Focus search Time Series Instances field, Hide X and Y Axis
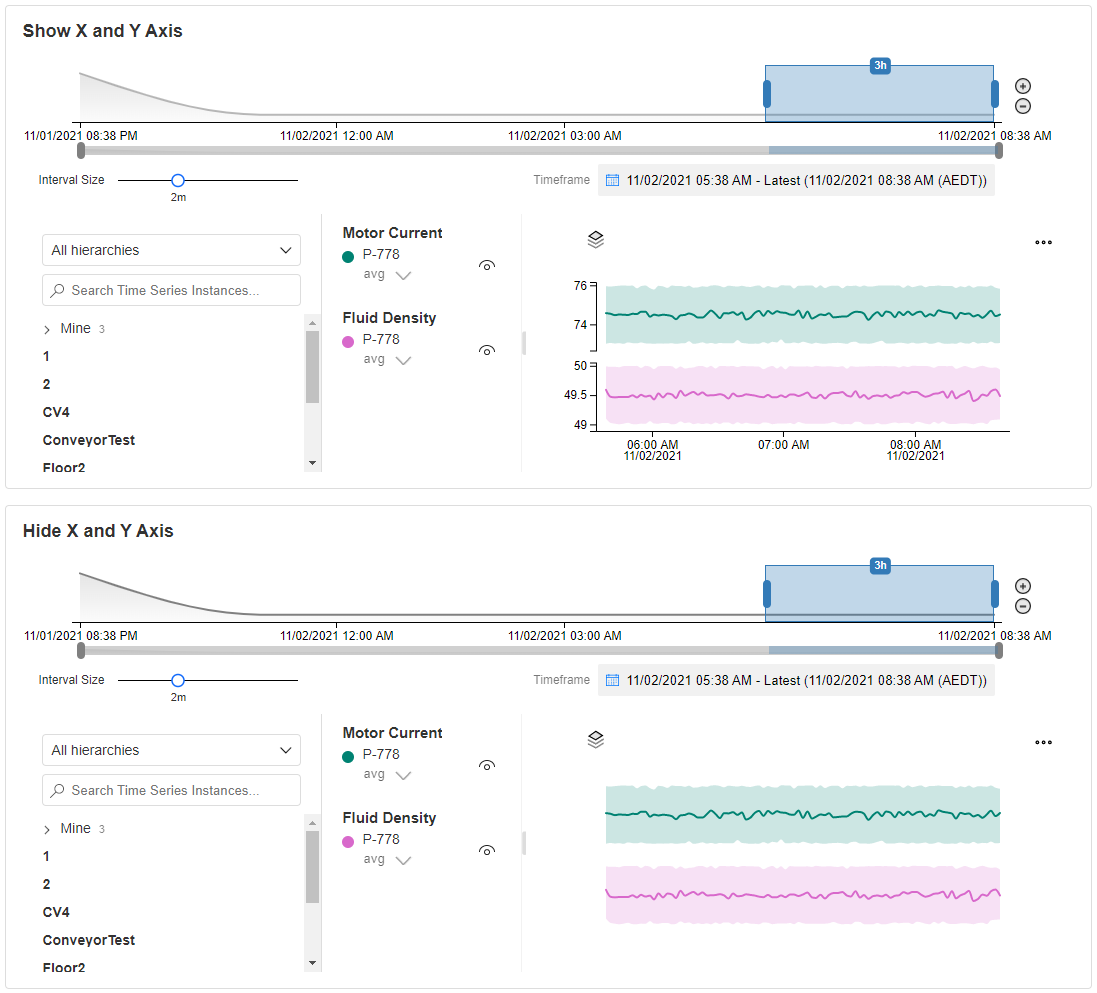The width and height of the screenshot is (1097, 993). pyautogui.click(x=171, y=790)
